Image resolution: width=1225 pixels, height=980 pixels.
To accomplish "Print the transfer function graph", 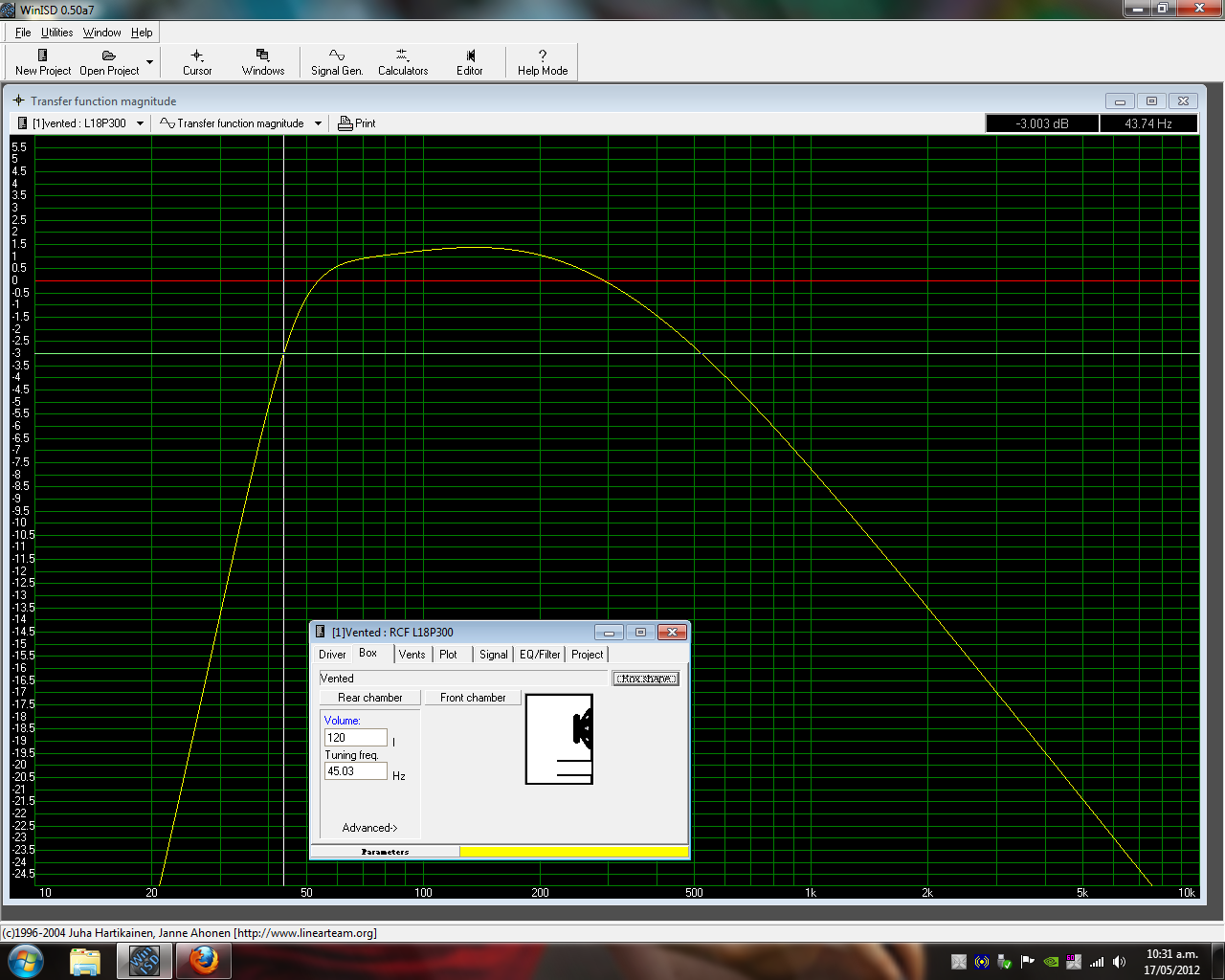I will [357, 123].
